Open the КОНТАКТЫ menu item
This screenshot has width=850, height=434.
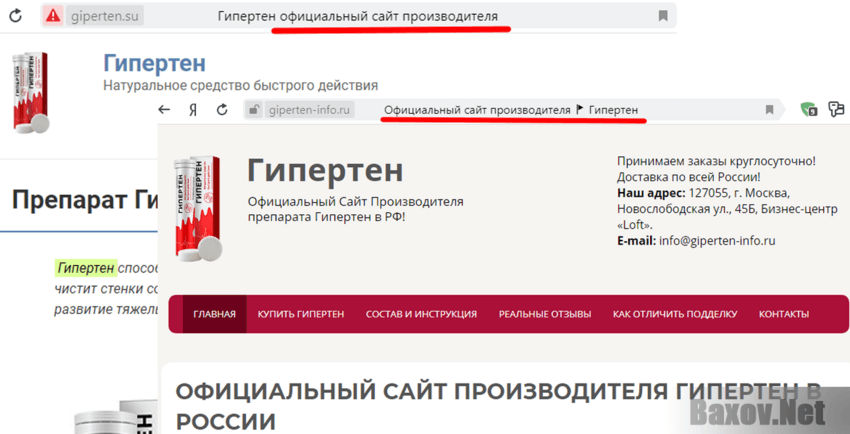[784, 314]
